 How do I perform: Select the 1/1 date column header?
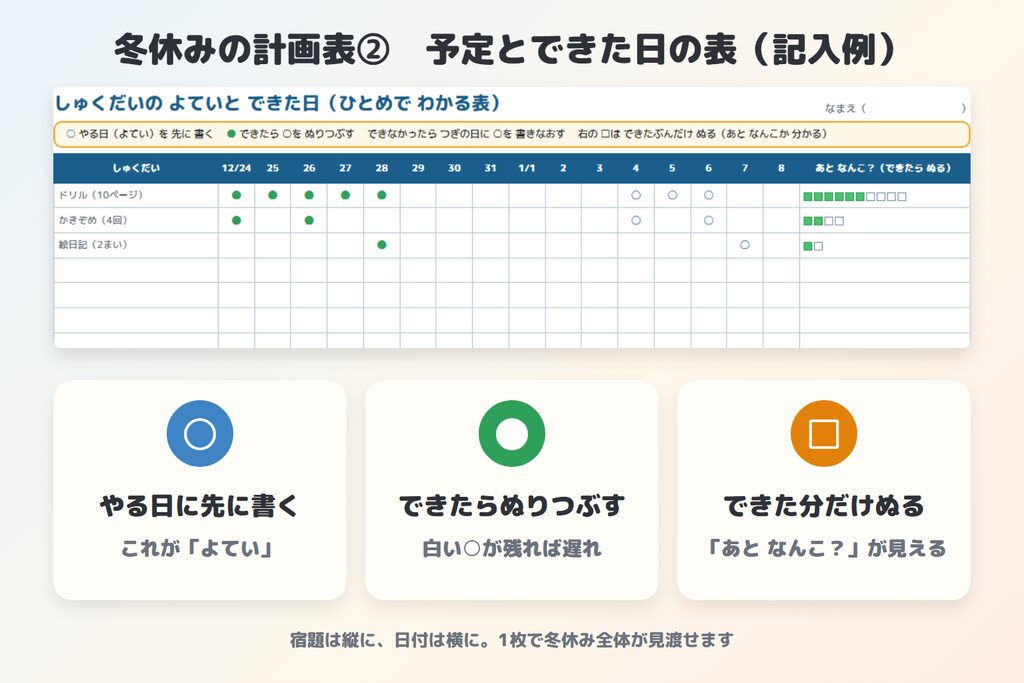pos(527,168)
